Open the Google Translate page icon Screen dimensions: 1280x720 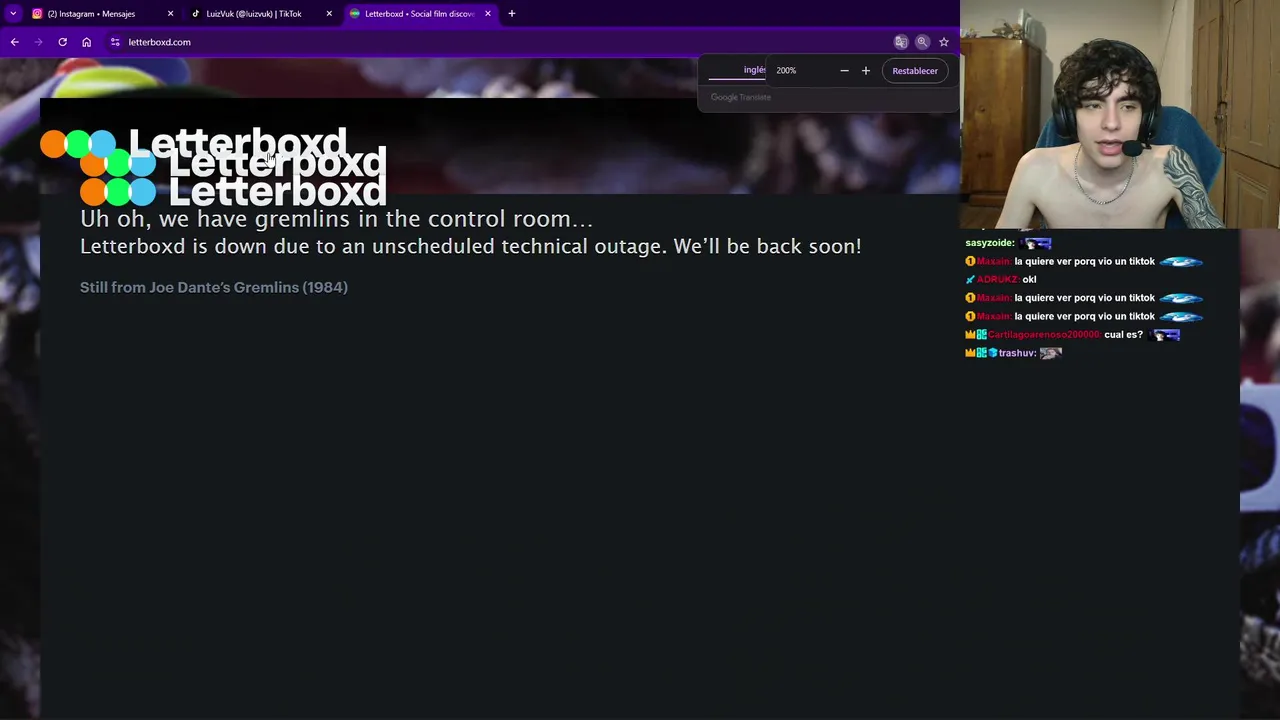coord(901,42)
